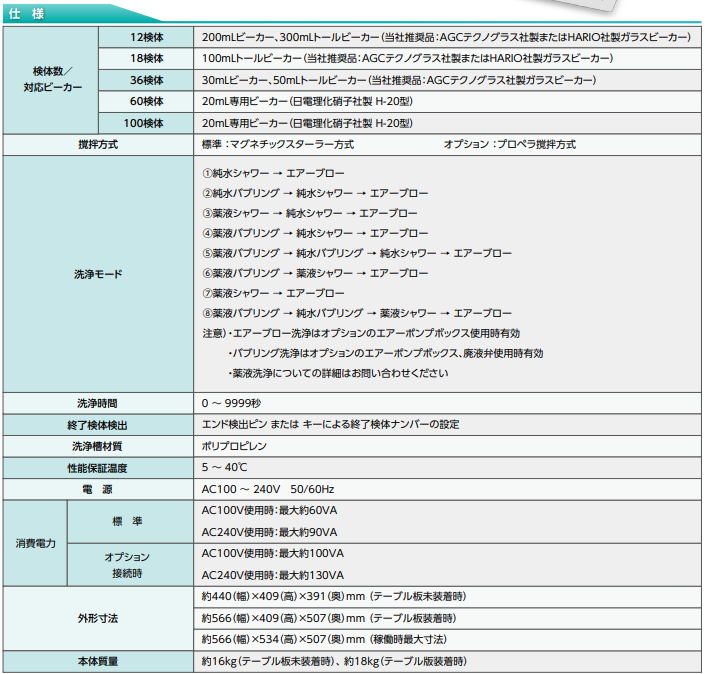Select the 終了検体検出 row header
Screen dimensions: 711x674
tap(98, 424)
